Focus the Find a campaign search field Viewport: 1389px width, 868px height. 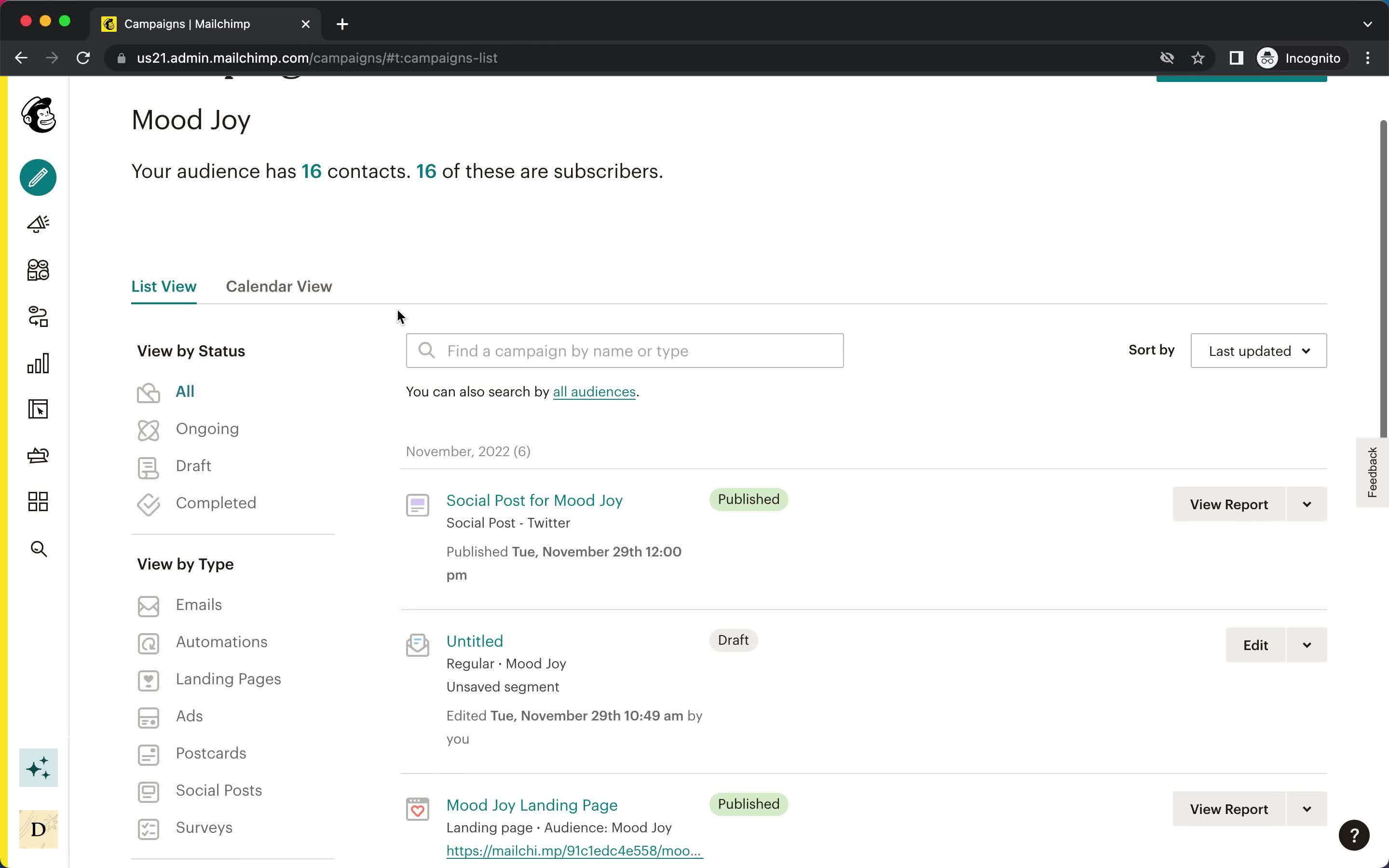pos(625,351)
